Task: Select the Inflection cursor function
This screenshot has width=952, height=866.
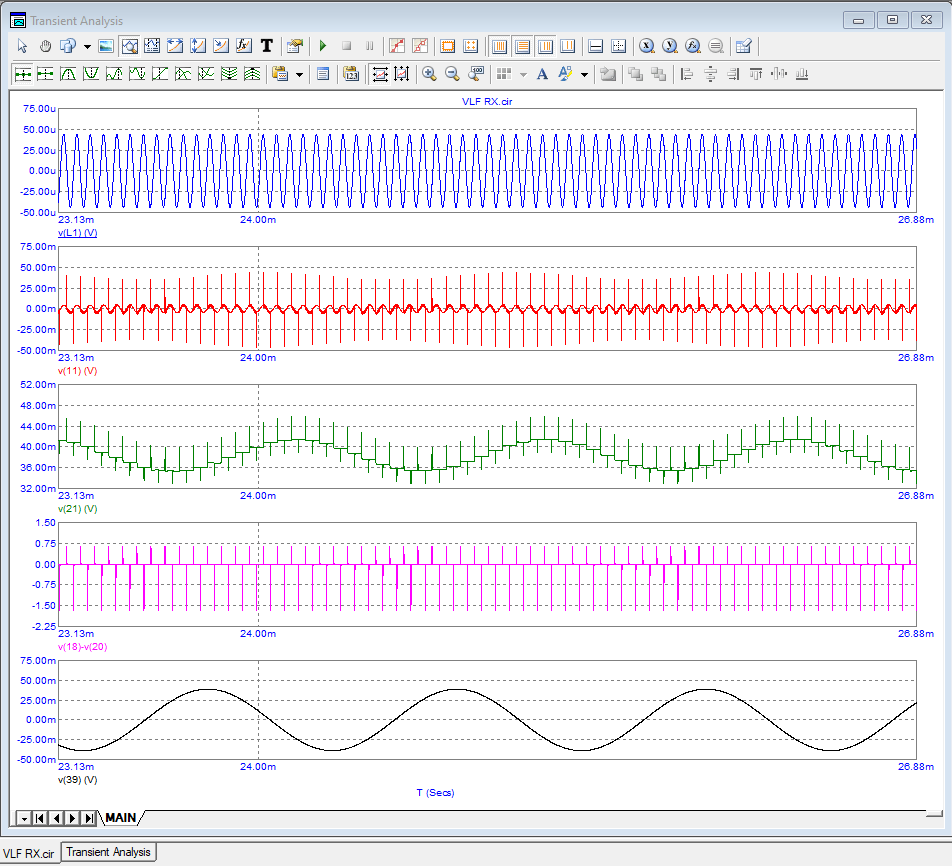Action: pyautogui.click(x=160, y=74)
